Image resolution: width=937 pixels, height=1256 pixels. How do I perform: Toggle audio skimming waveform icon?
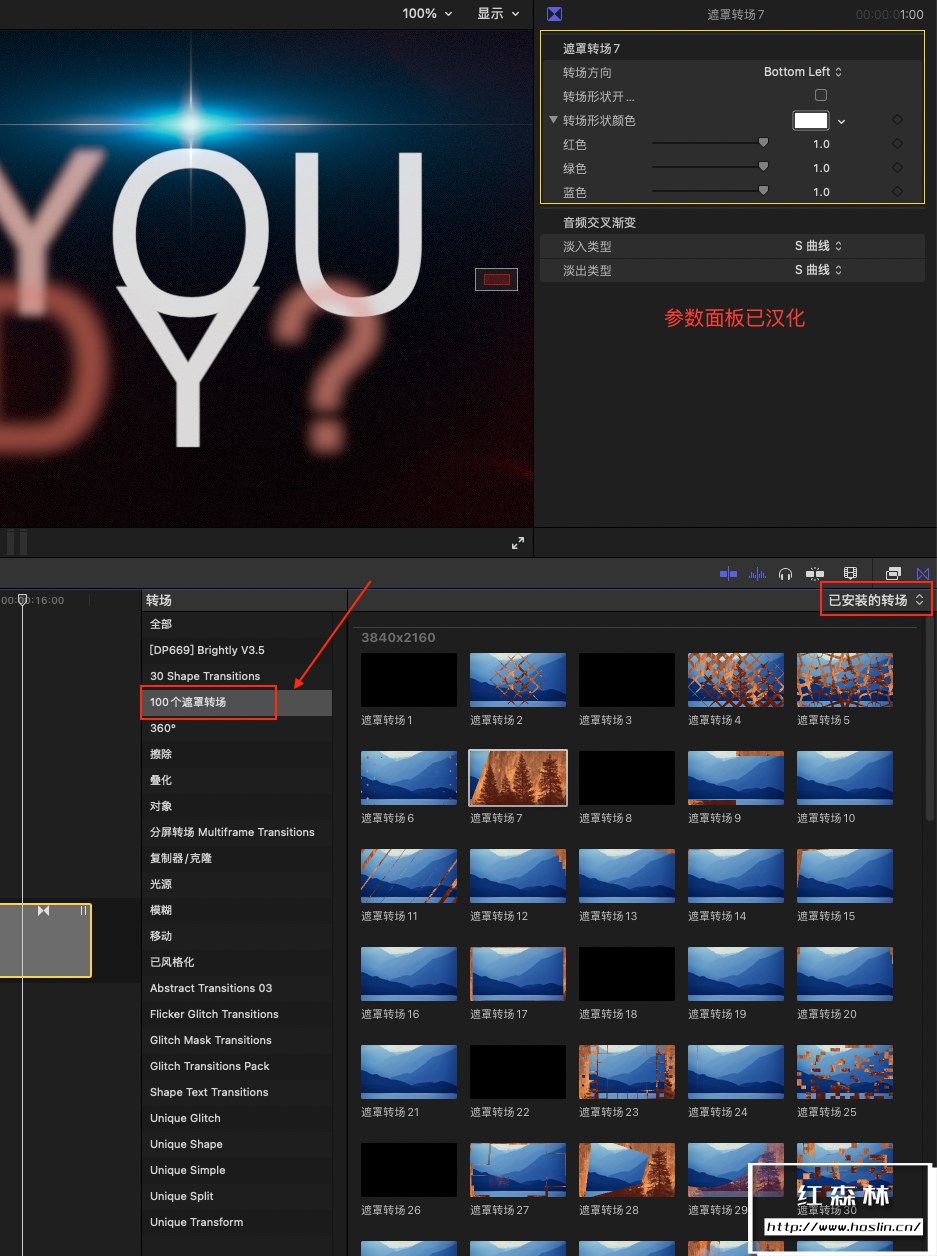point(758,573)
